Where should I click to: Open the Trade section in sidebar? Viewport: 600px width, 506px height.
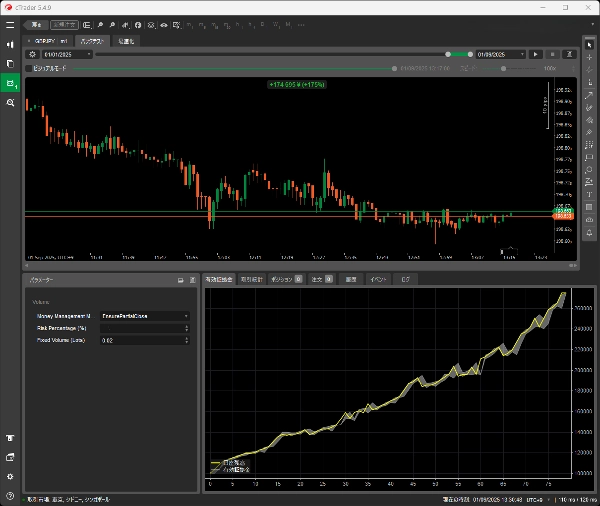pos(10,45)
